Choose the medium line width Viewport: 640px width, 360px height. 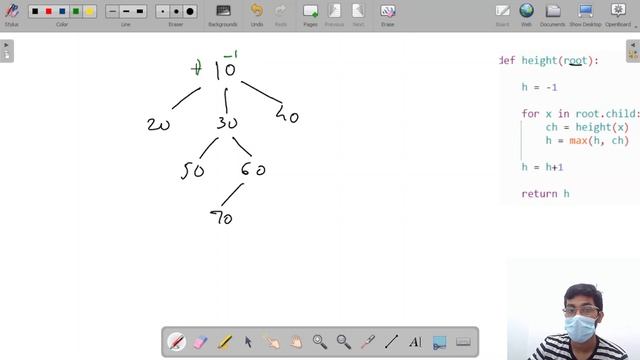click(x=126, y=11)
